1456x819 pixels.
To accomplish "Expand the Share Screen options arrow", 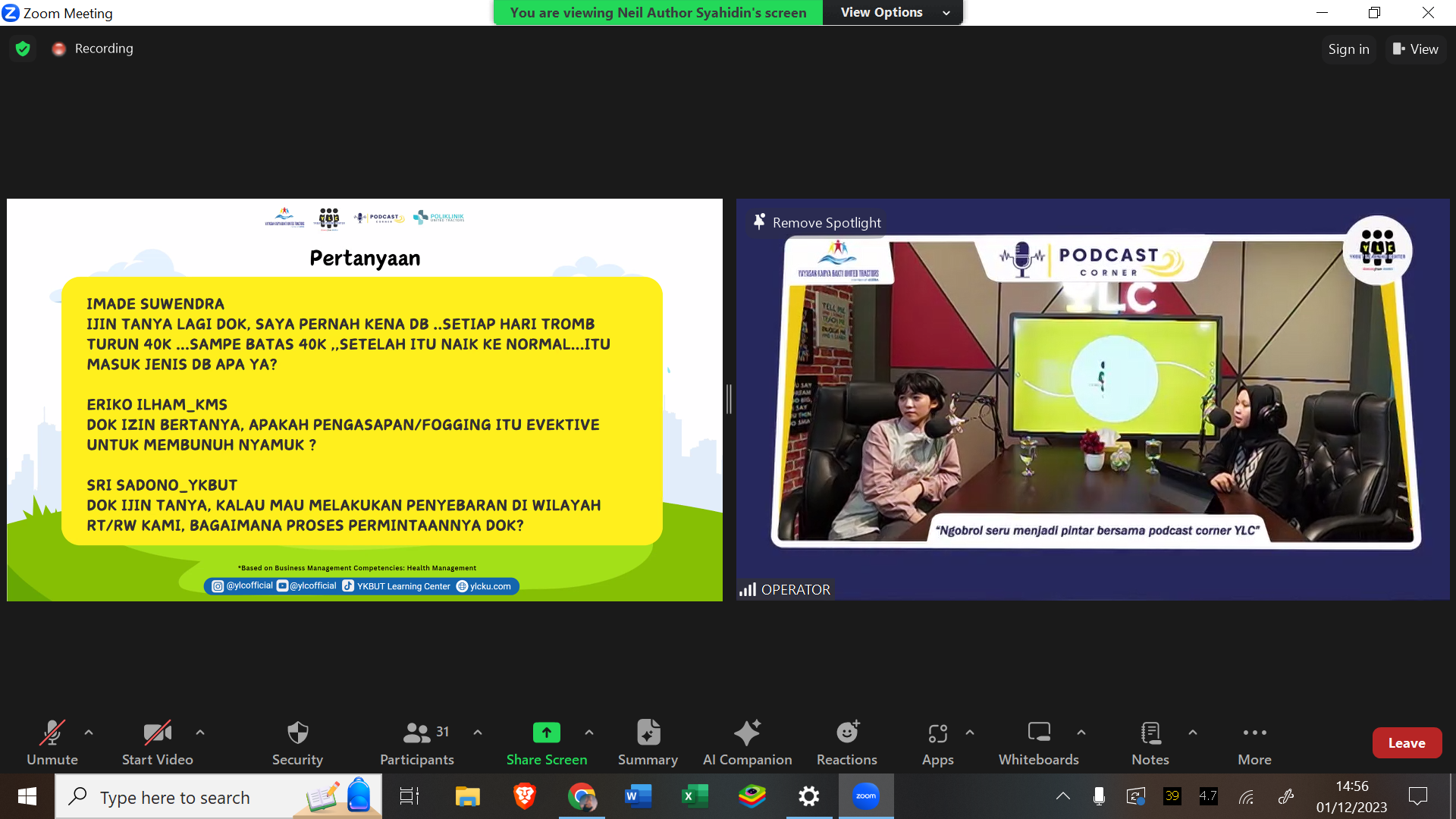I will [x=589, y=733].
